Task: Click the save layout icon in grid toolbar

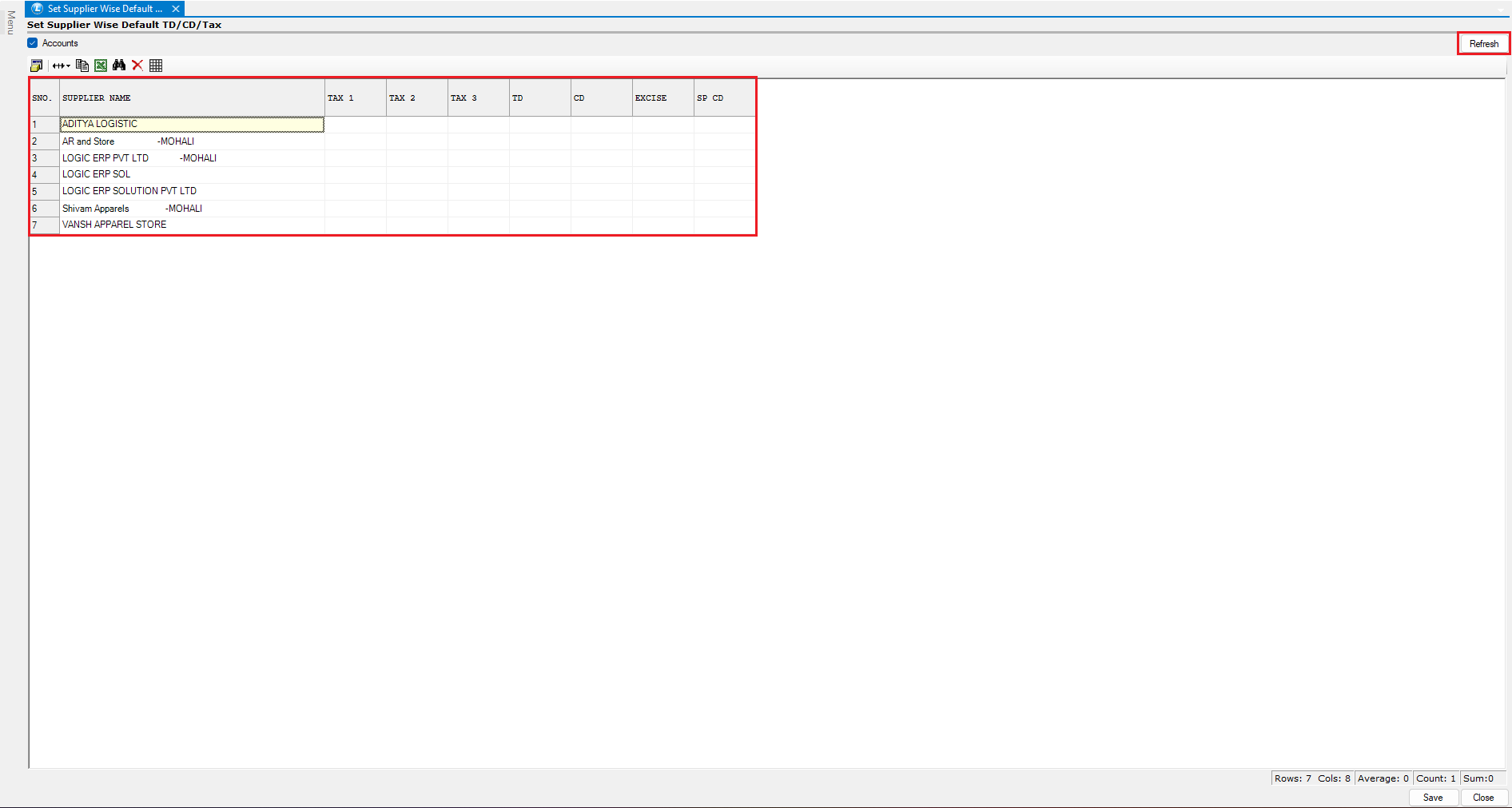Action: point(36,66)
